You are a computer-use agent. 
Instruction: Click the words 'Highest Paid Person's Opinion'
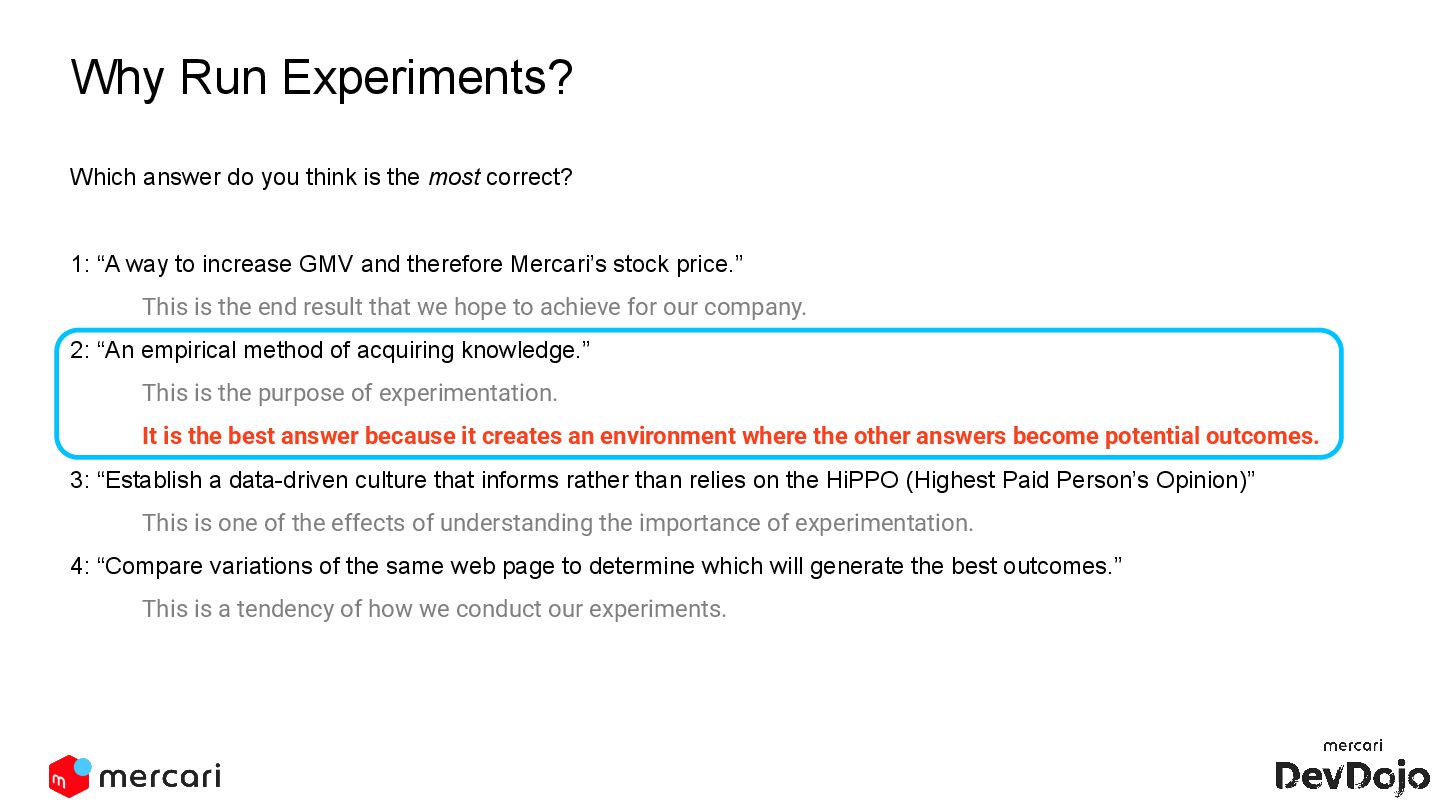point(1076,480)
